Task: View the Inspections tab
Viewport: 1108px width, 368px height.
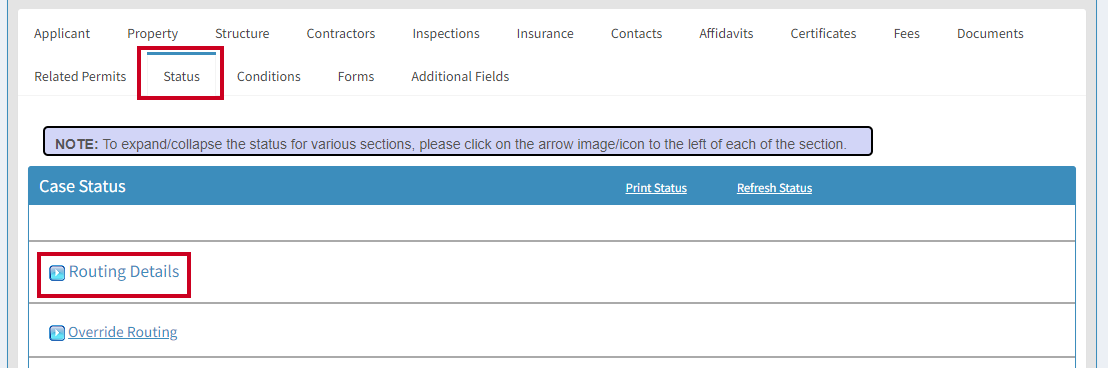Action: (x=446, y=33)
